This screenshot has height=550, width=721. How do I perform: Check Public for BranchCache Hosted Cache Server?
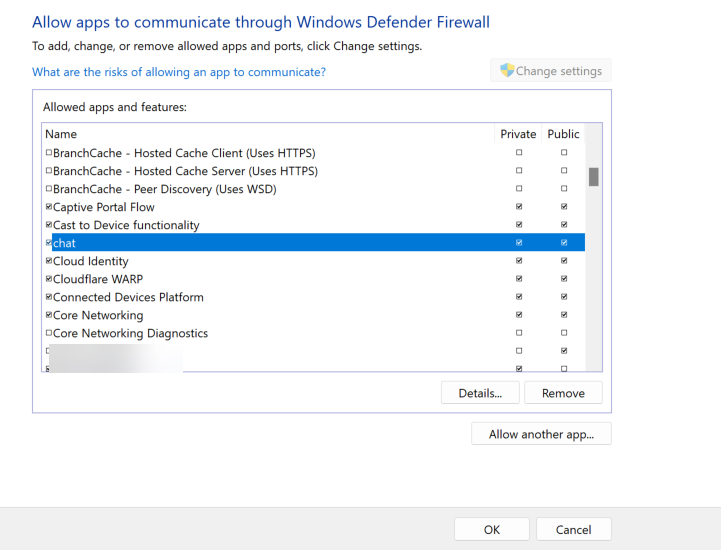click(564, 171)
